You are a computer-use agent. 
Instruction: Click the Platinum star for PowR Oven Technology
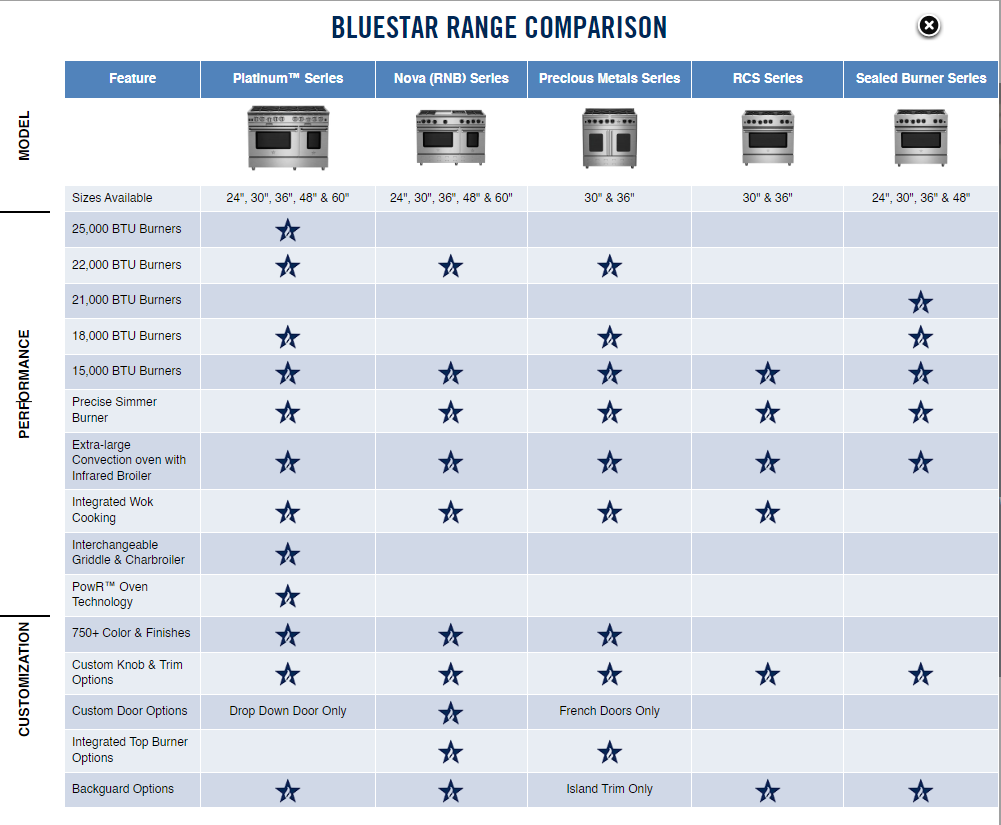288,596
